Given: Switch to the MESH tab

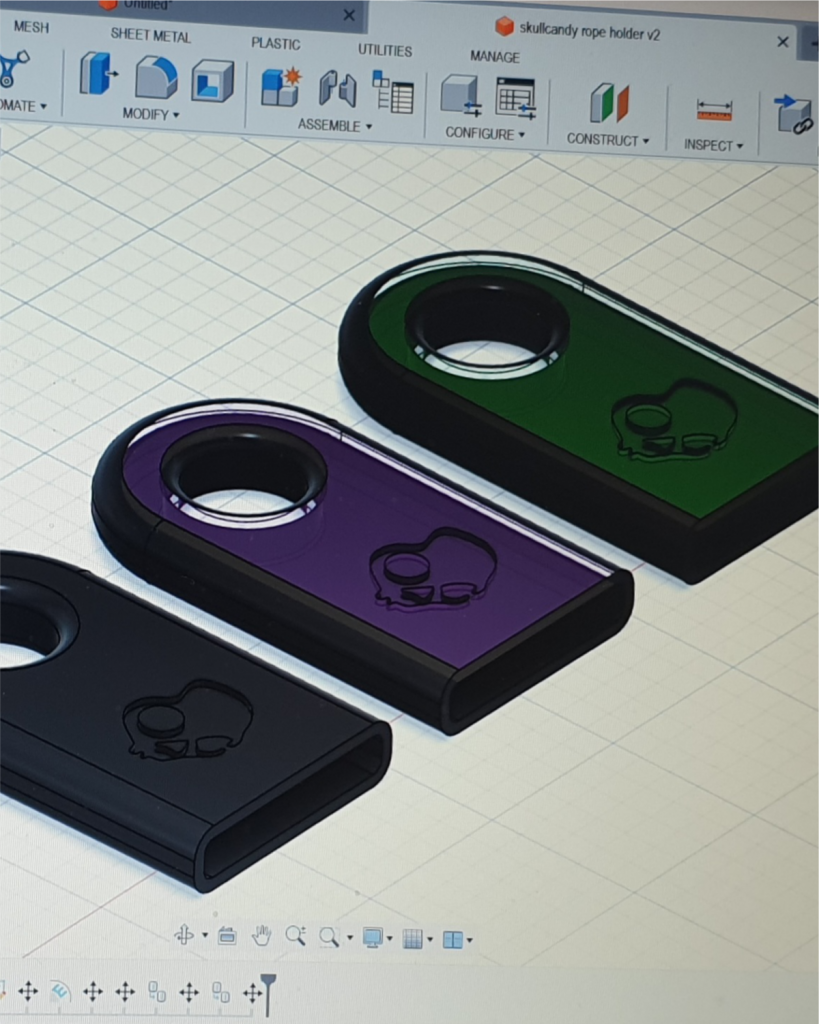Looking at the screenshot, I should (31, 27).
